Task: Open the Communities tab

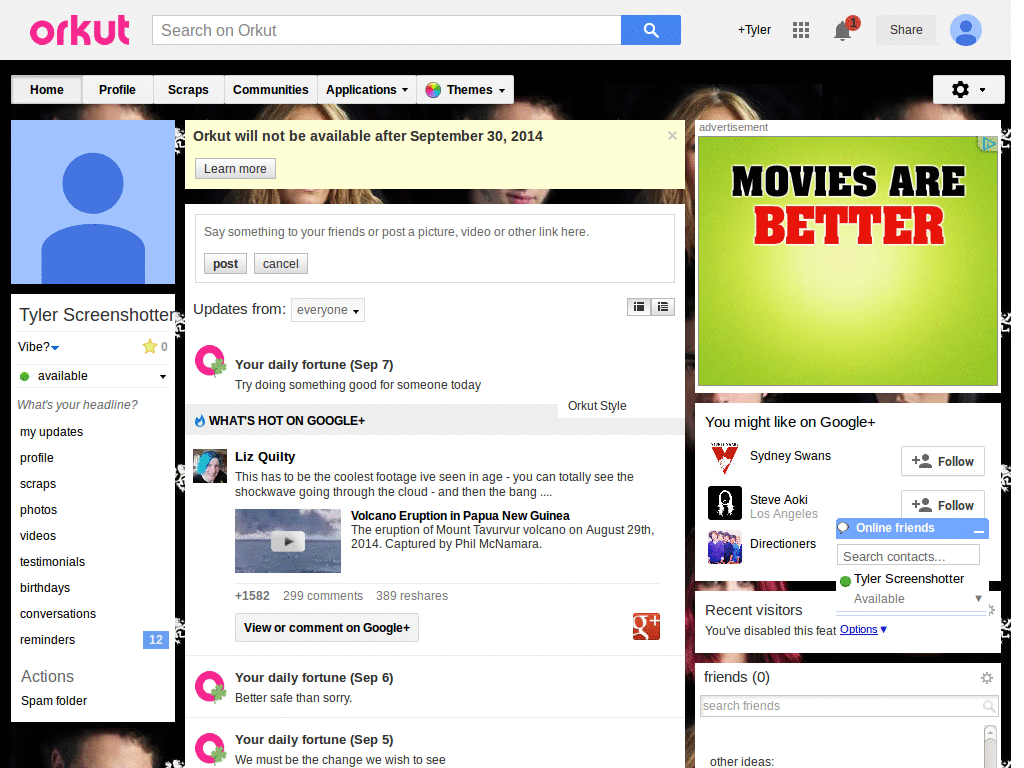Action: tap(270, 89)
